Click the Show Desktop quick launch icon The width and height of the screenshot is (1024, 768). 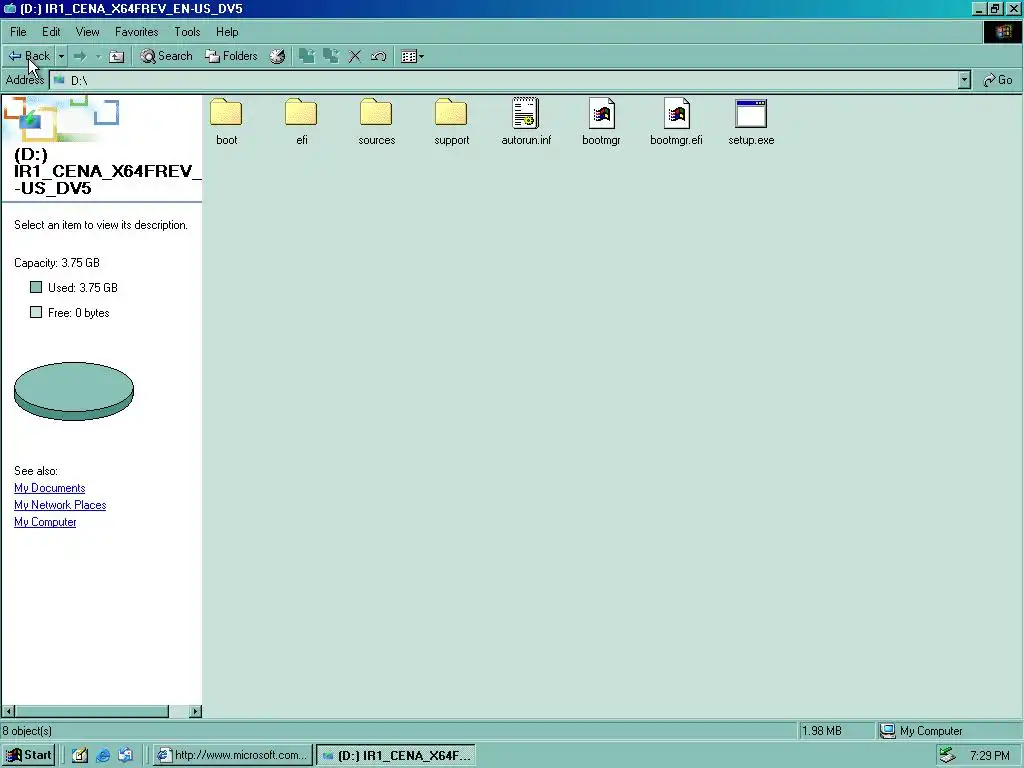[80, 755]
